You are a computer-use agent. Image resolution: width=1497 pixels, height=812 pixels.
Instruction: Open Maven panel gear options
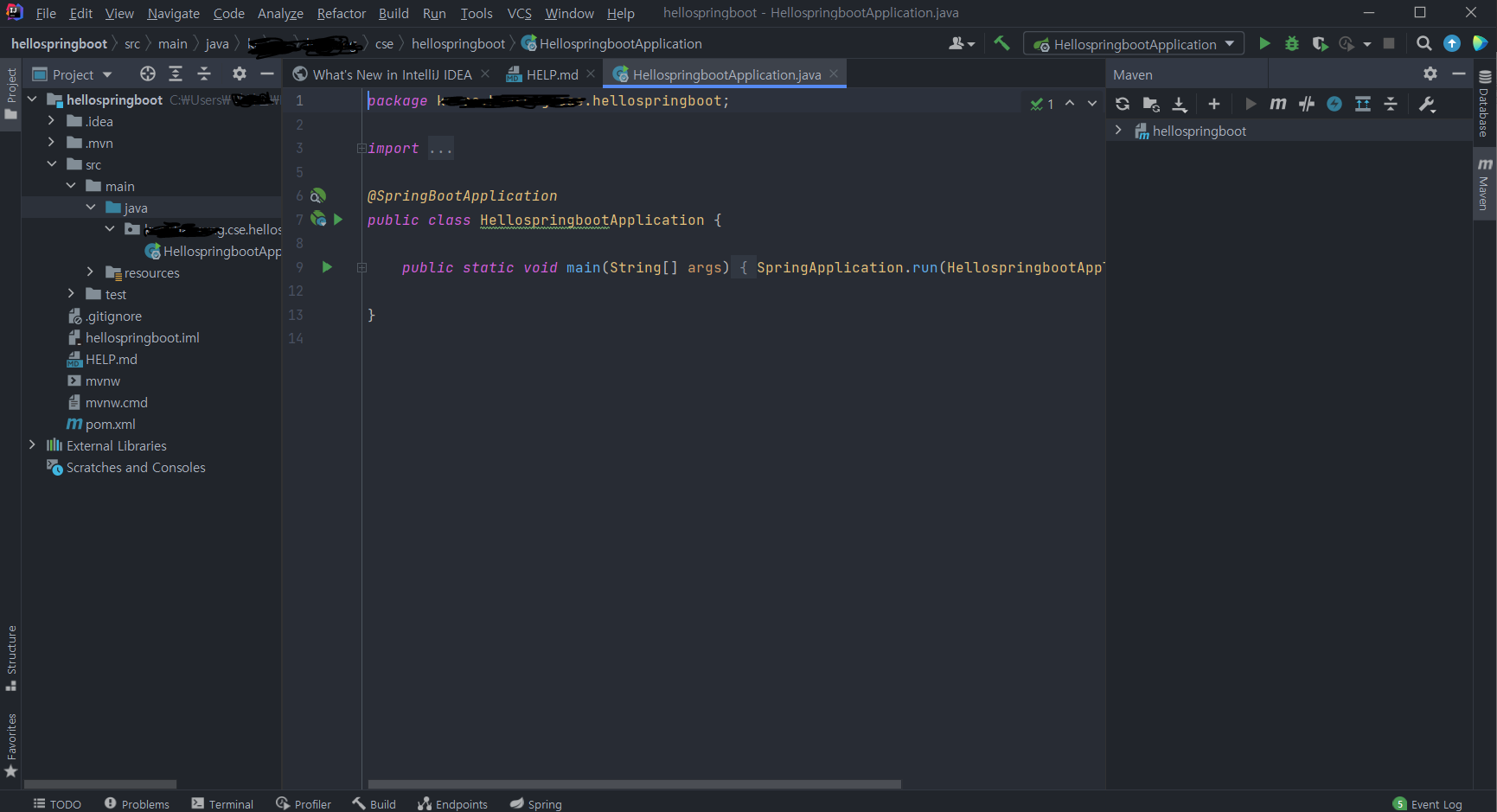1430,74
